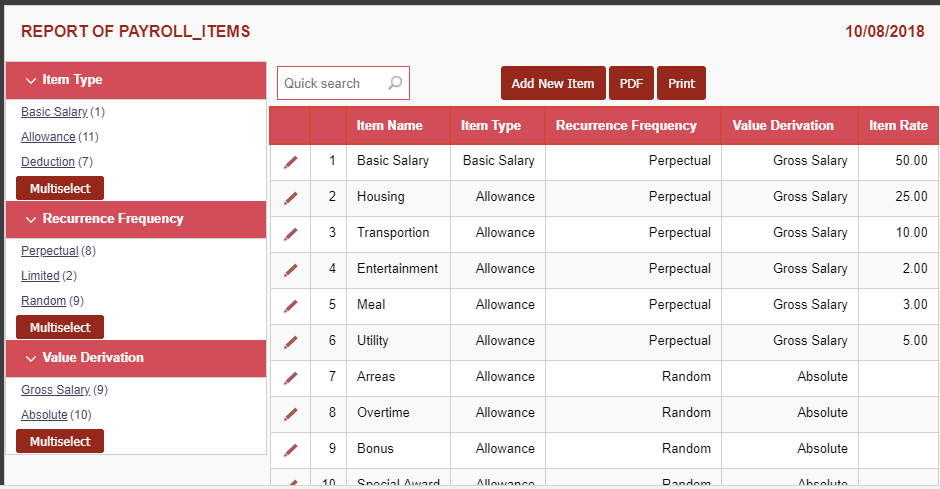
Task: Click the edit pencil for Utility row
Action: tap(290, 342)
